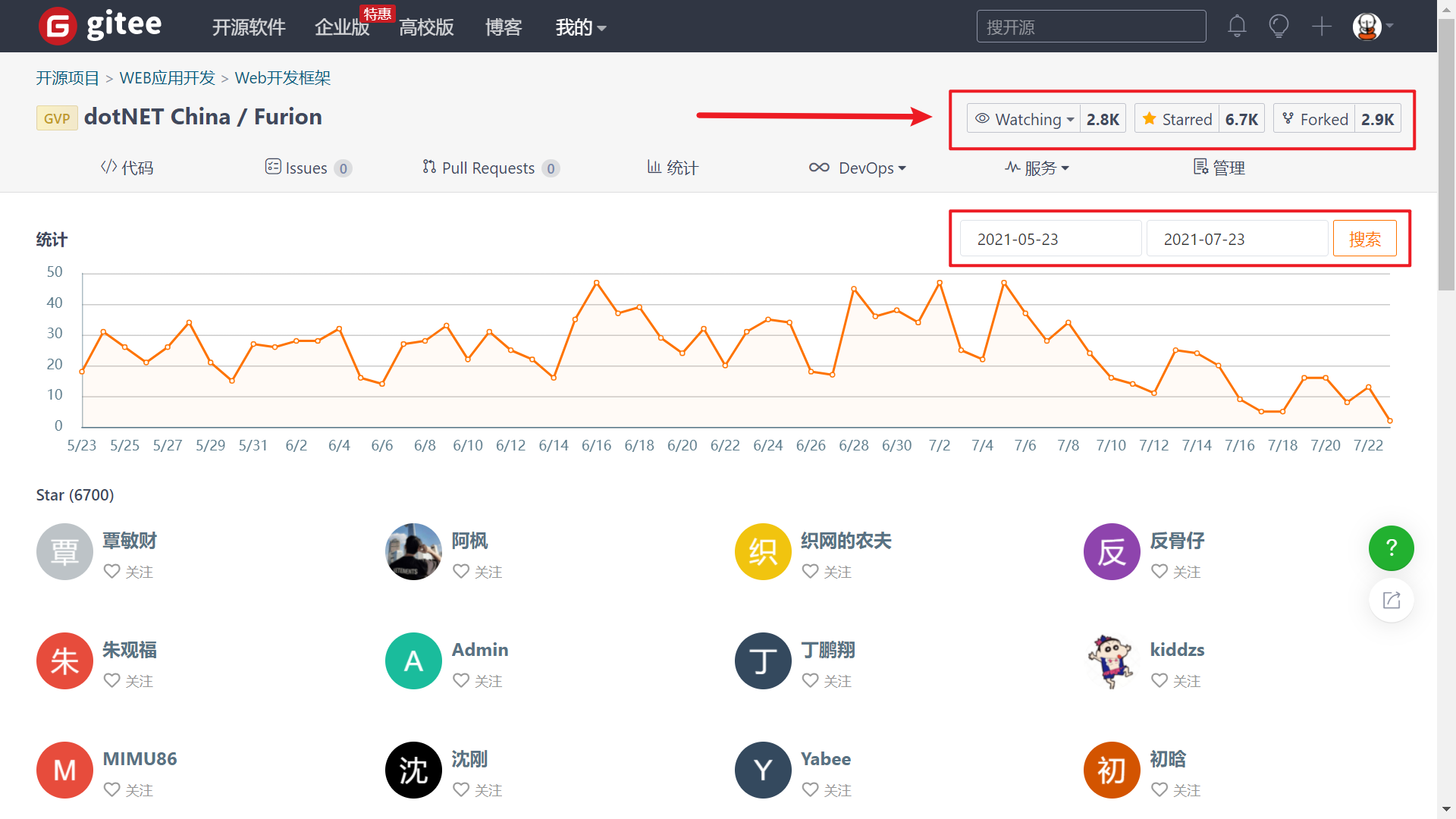Viewport: 1456px width, 819px height.
Task: Focus the 搜开源 search field
Action: pos(1090,27)
